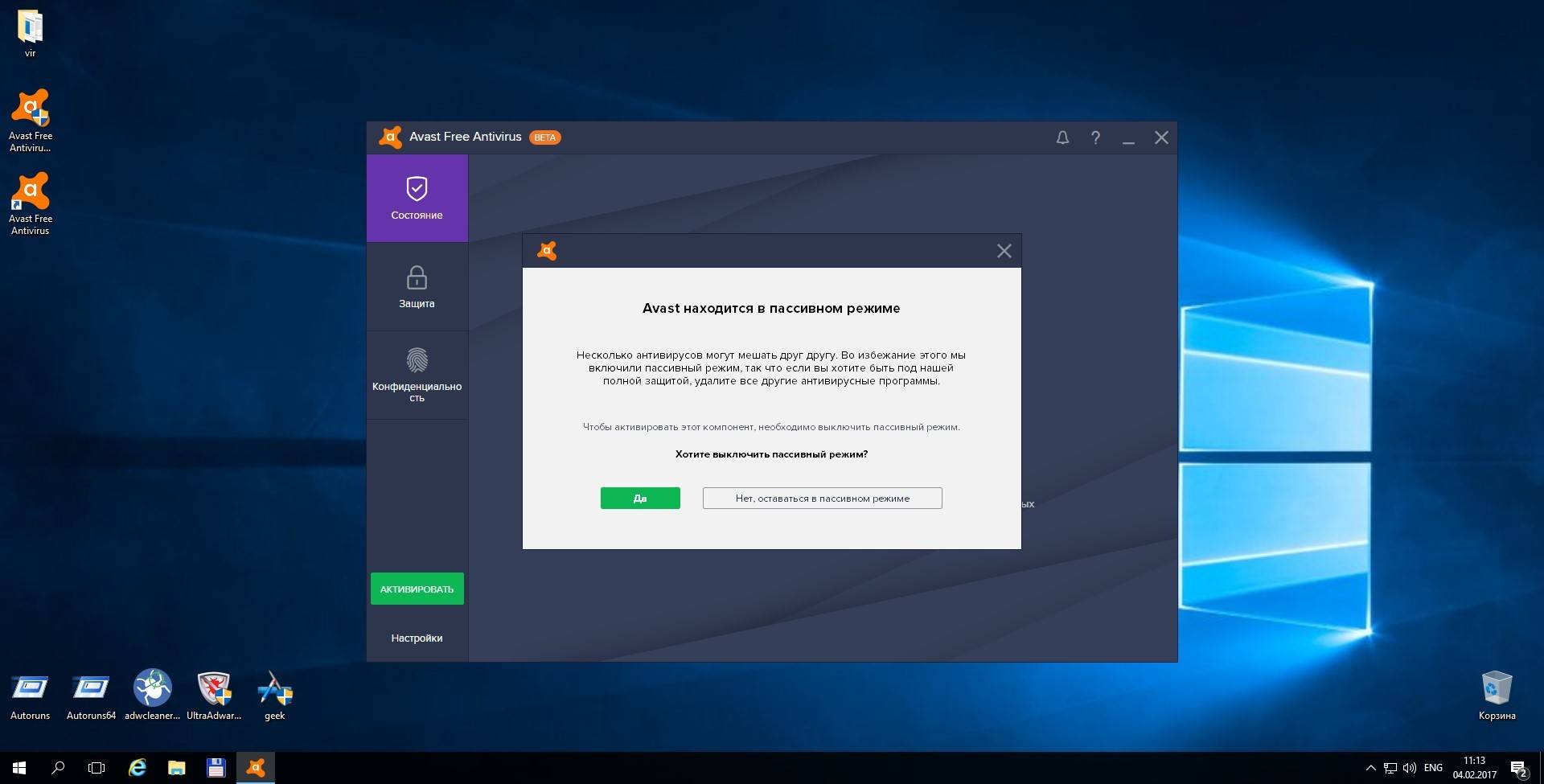Click the BETA badge in title bar
Image resolution: width=1544 pixels, height=784 pixels.
pyautogui.click(x=545, y=138)
